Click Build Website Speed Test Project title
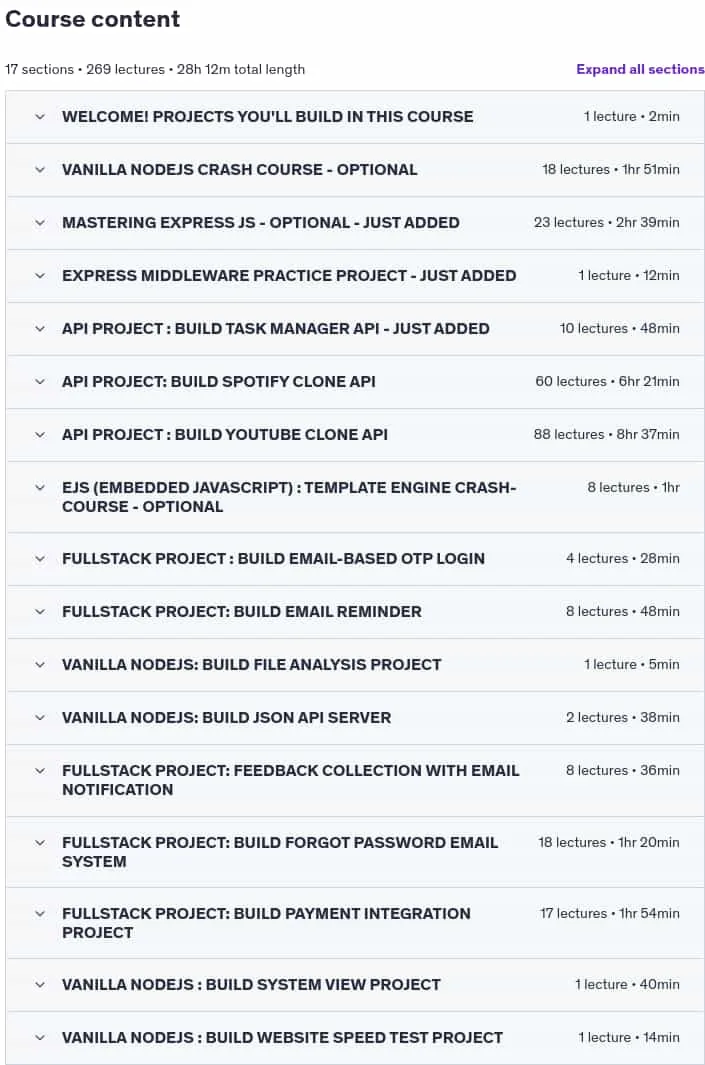Image resolution: width=705 pixels, height=1065 pixels. [282, 1038]
